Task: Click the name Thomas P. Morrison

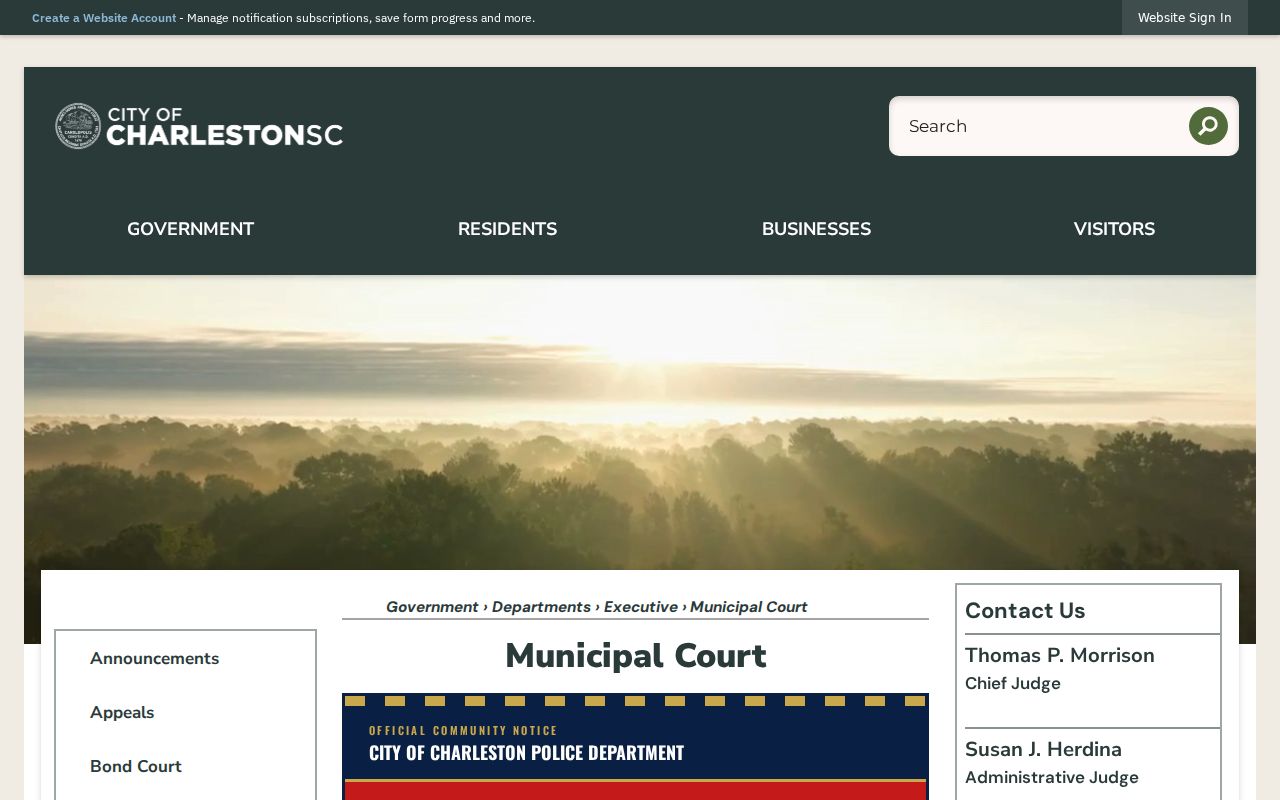Action: pos(1060,655)
